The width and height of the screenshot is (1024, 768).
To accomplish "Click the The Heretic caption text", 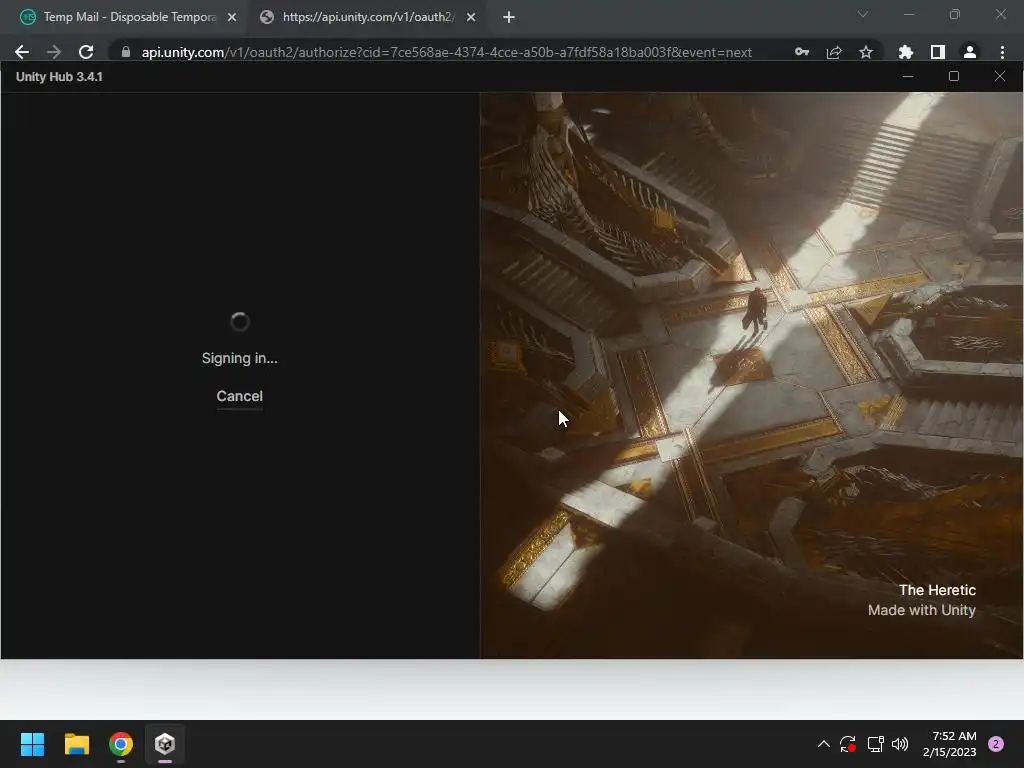I will tap(937, 590).
